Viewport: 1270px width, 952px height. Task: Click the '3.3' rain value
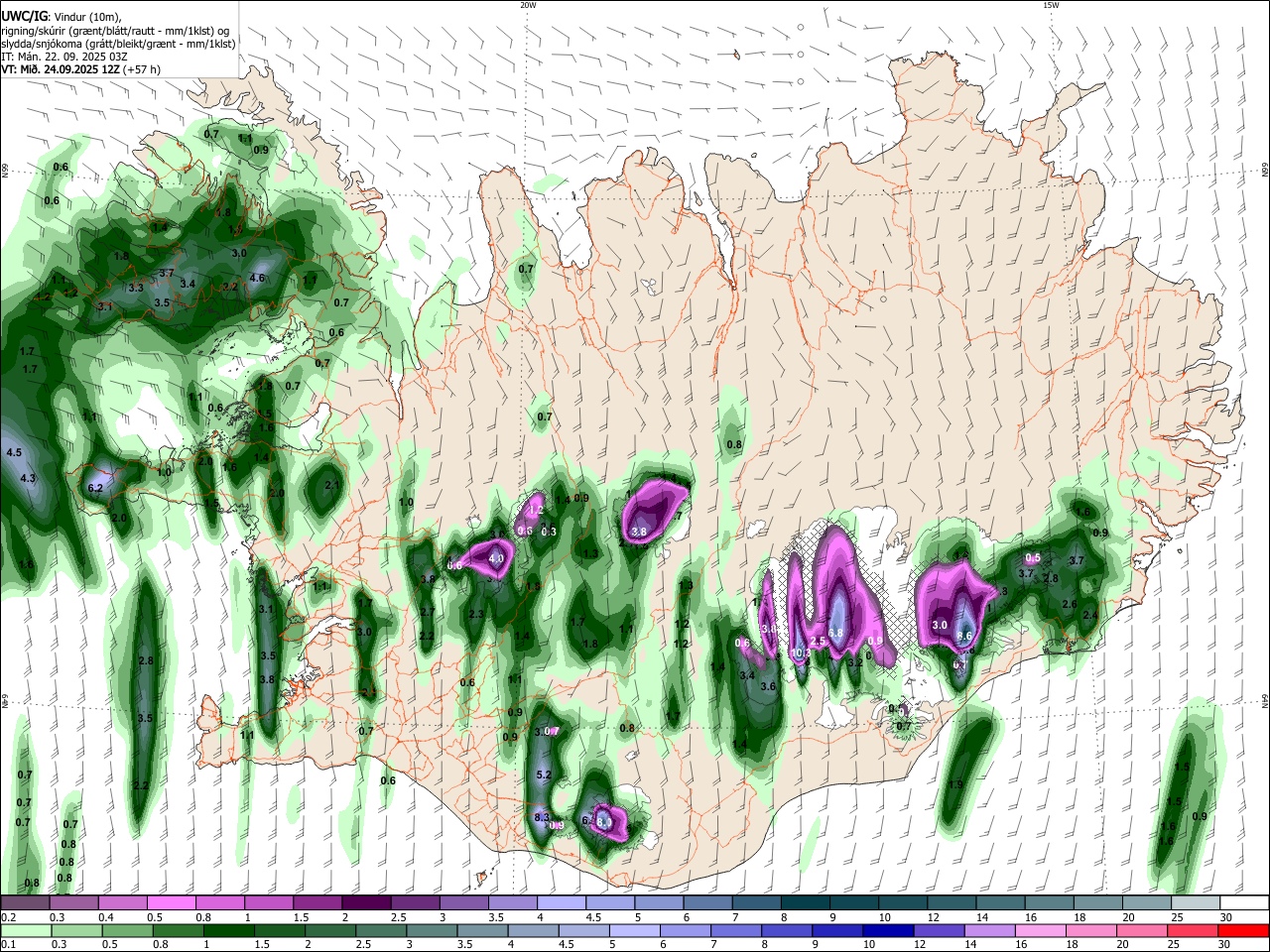click(136, 288)
